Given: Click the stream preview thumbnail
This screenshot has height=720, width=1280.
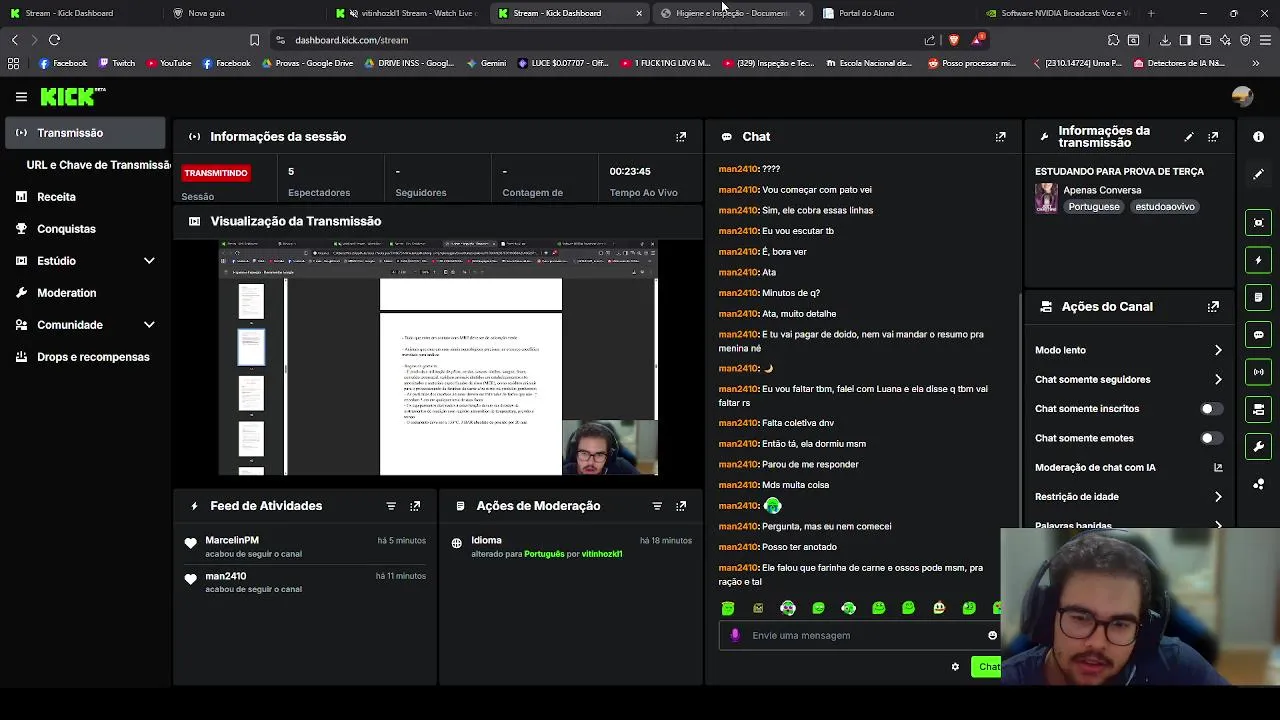Looking at the screenshot, I should point(438,358).
